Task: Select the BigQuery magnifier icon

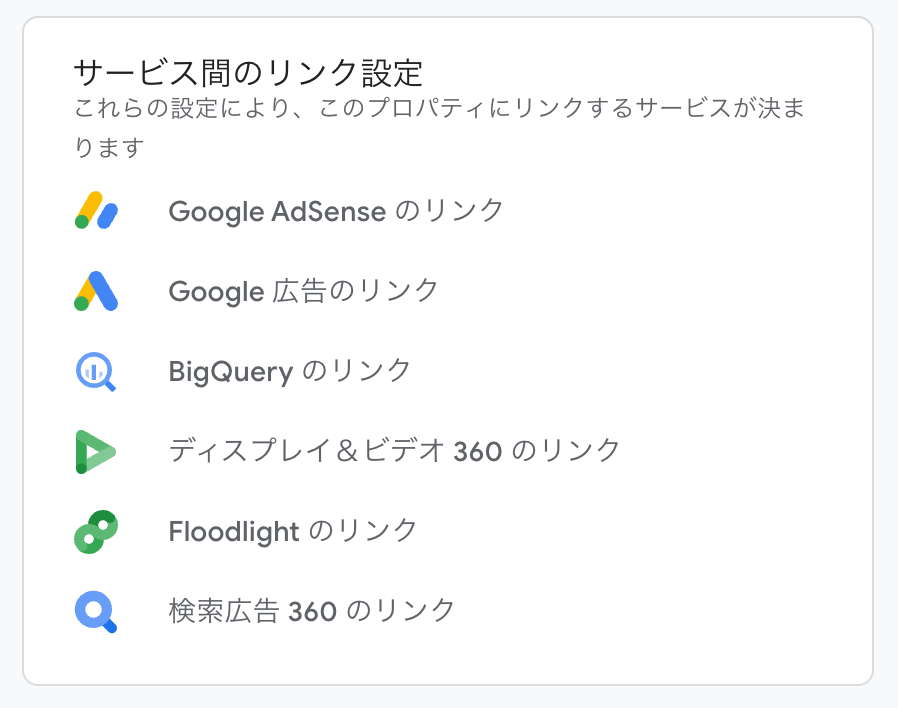Action: pos(97,371)
